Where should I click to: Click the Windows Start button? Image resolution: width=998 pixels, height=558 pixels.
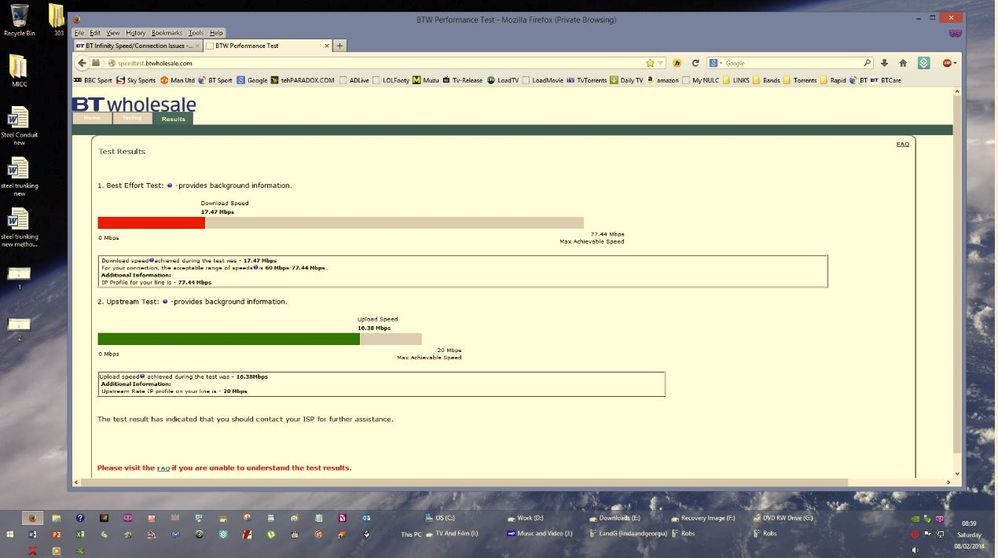tap(10, 534)
